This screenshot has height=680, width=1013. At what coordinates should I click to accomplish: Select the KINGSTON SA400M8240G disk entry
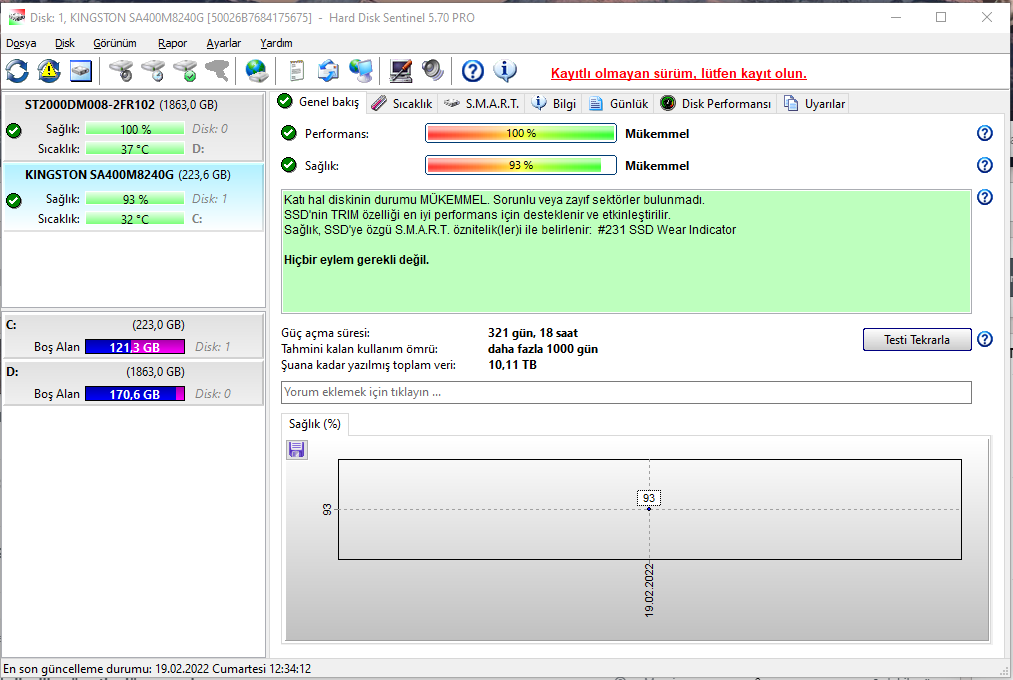tap(133, 197)
